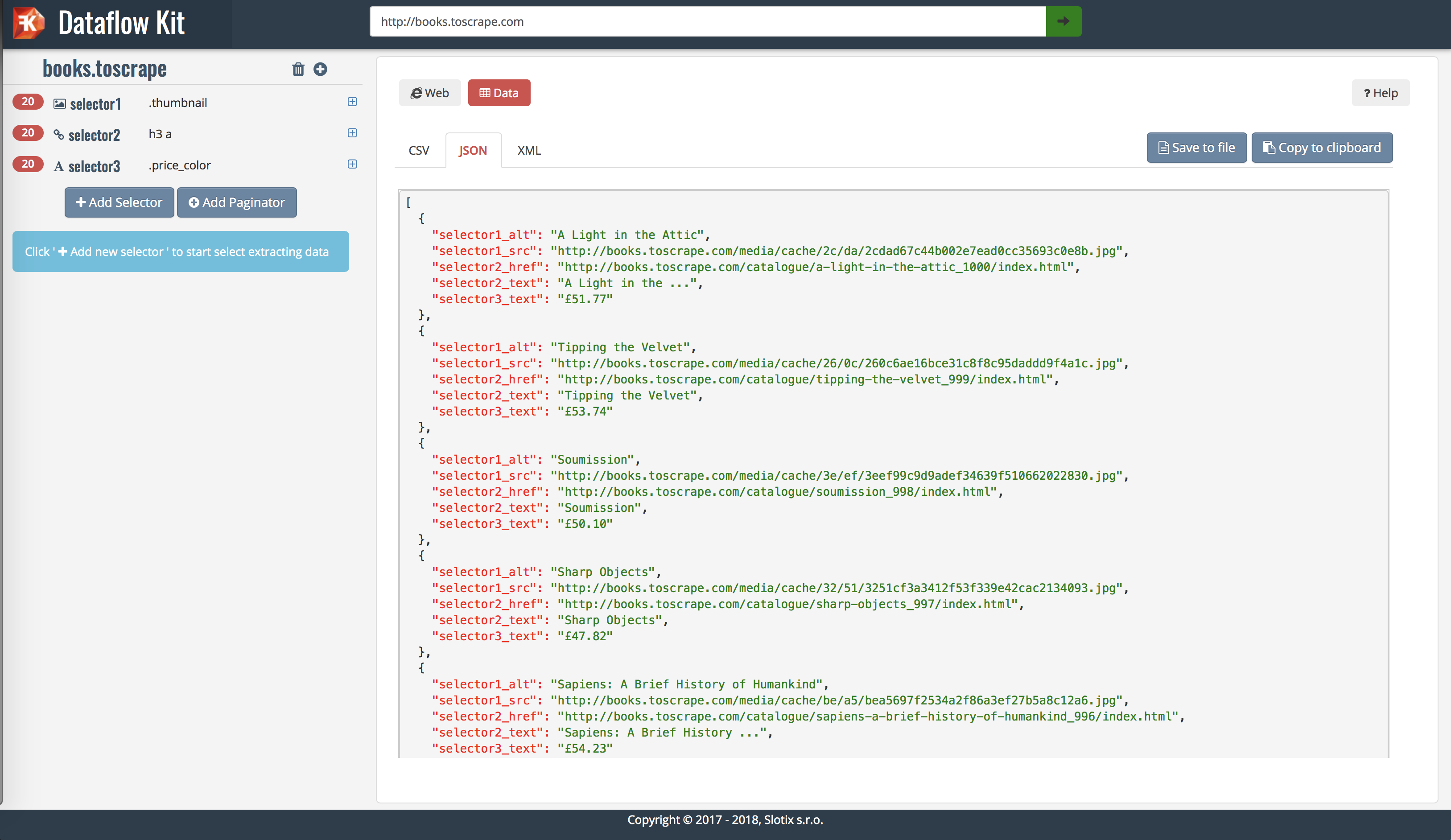The image size is (1451, 840).
Task: Save extracted data to file
Action: pos(1196,148)
